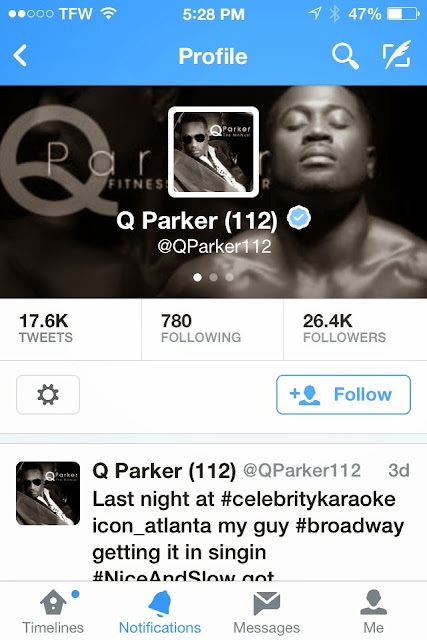Follow Q Parker (112)
Viewport: 427px width, 640px height.
(x=343, y=395)
